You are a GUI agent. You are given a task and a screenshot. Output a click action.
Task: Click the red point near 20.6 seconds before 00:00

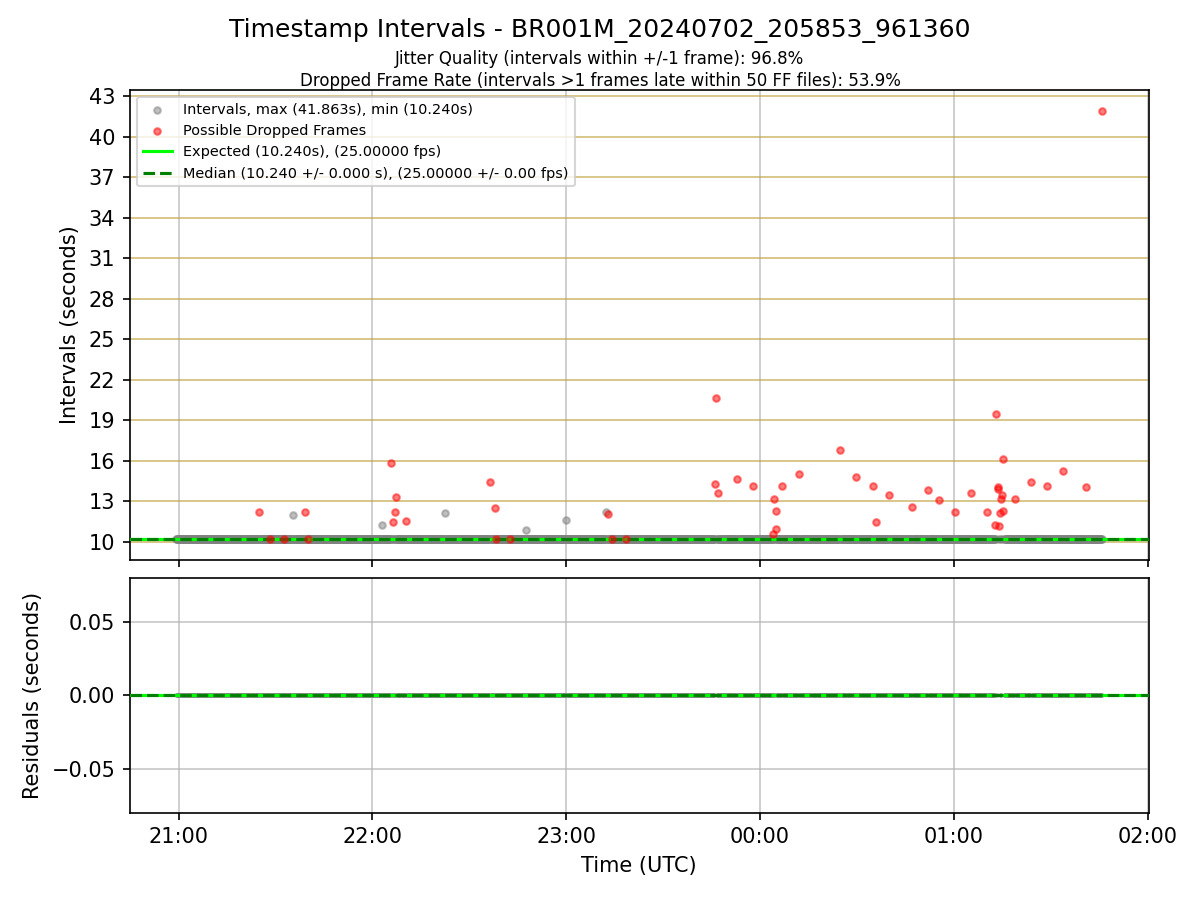(x=716, y=398)
